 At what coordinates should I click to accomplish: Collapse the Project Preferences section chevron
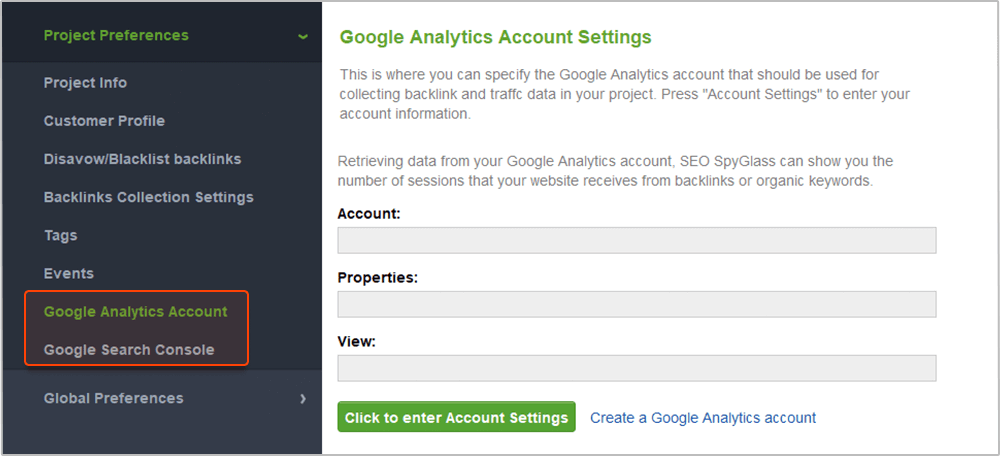(303, 36)
